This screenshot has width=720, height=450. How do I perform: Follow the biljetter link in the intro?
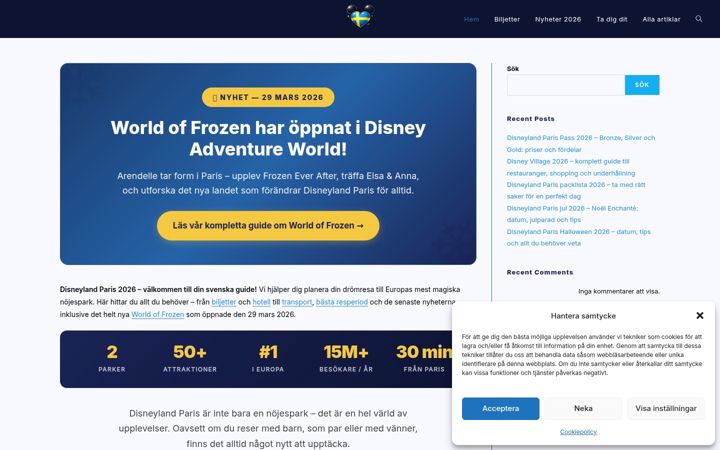click(224, 302)
